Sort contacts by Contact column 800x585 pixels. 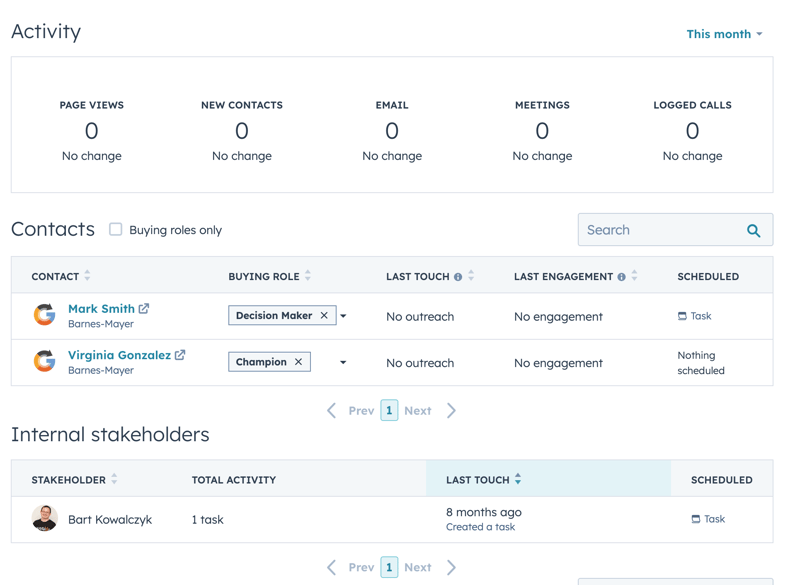click(x=88, y=276)
